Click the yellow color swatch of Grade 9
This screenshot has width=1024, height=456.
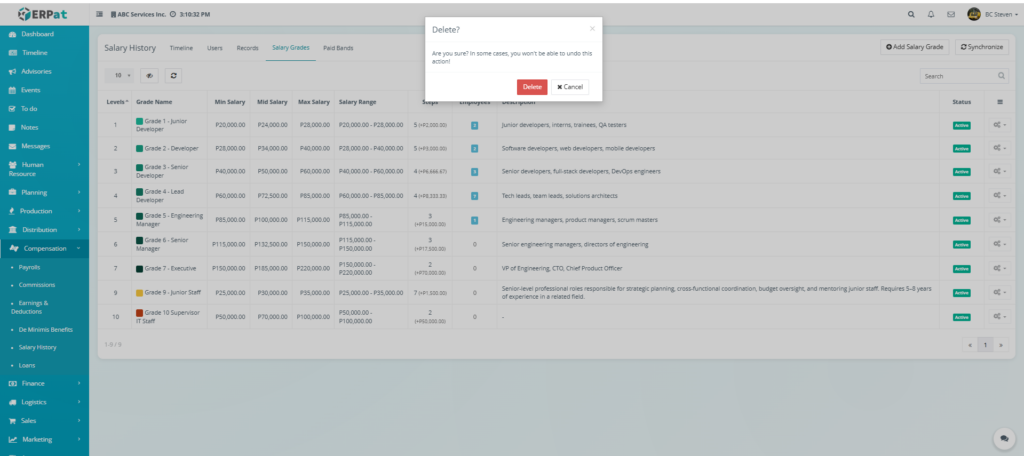click(x=139, y=293)
